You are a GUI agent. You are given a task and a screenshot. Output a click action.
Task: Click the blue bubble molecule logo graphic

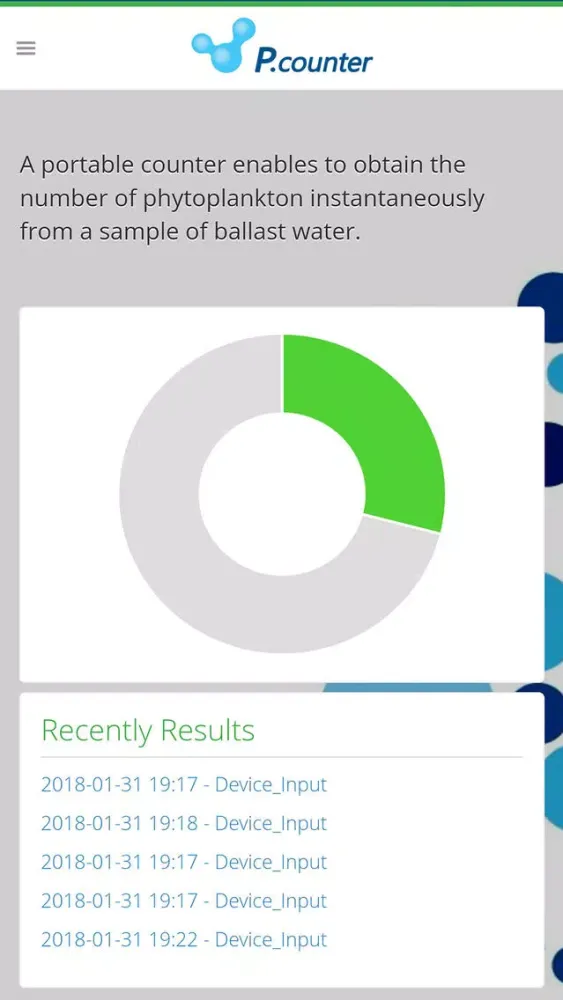(x=223, y=45)
